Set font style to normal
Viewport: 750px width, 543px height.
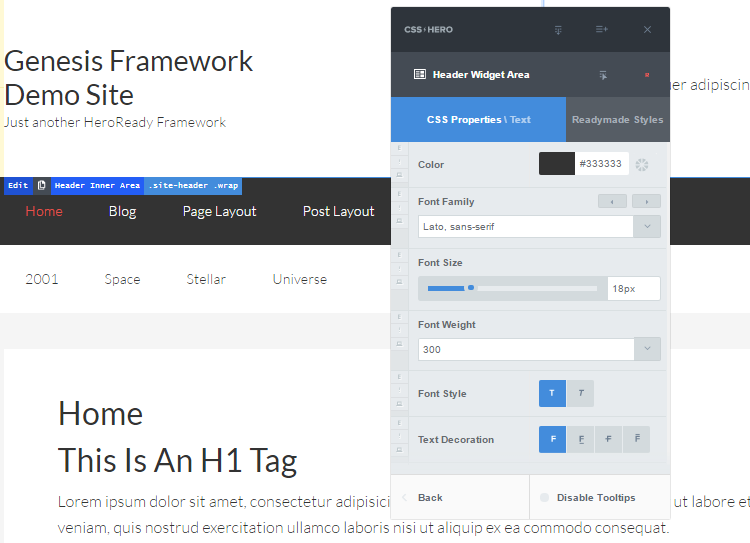coord(552,394)
